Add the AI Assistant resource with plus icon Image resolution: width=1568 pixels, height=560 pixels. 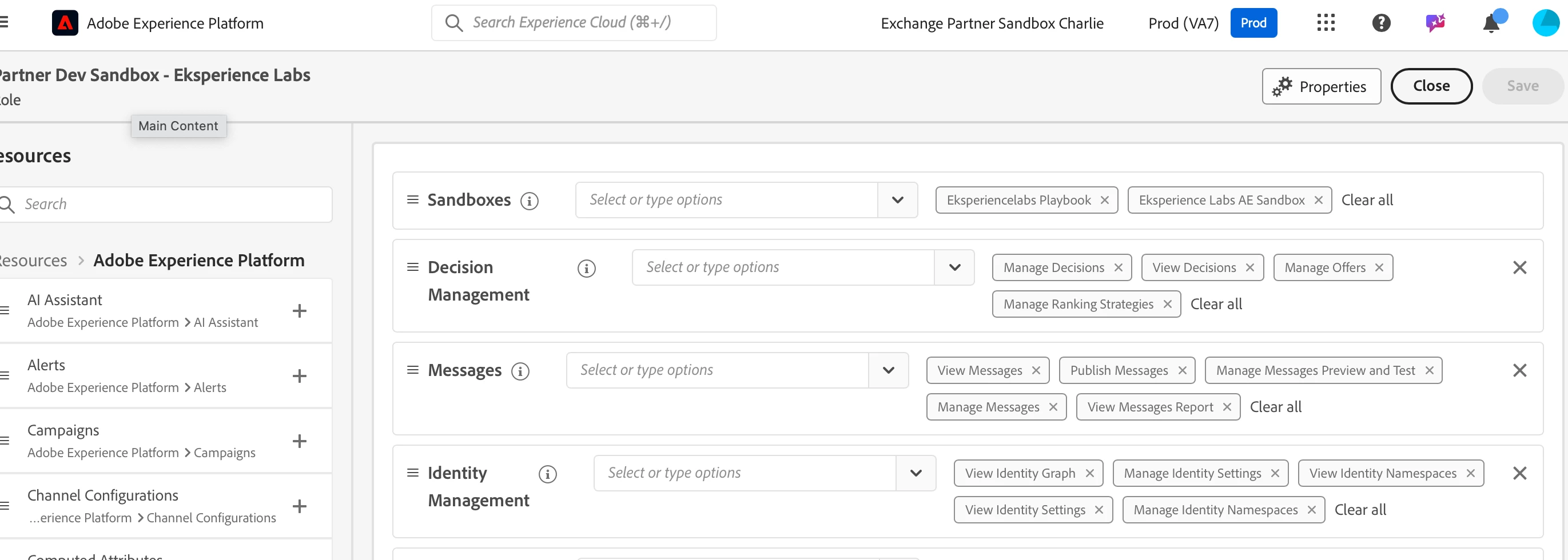(x=299, y=311)
